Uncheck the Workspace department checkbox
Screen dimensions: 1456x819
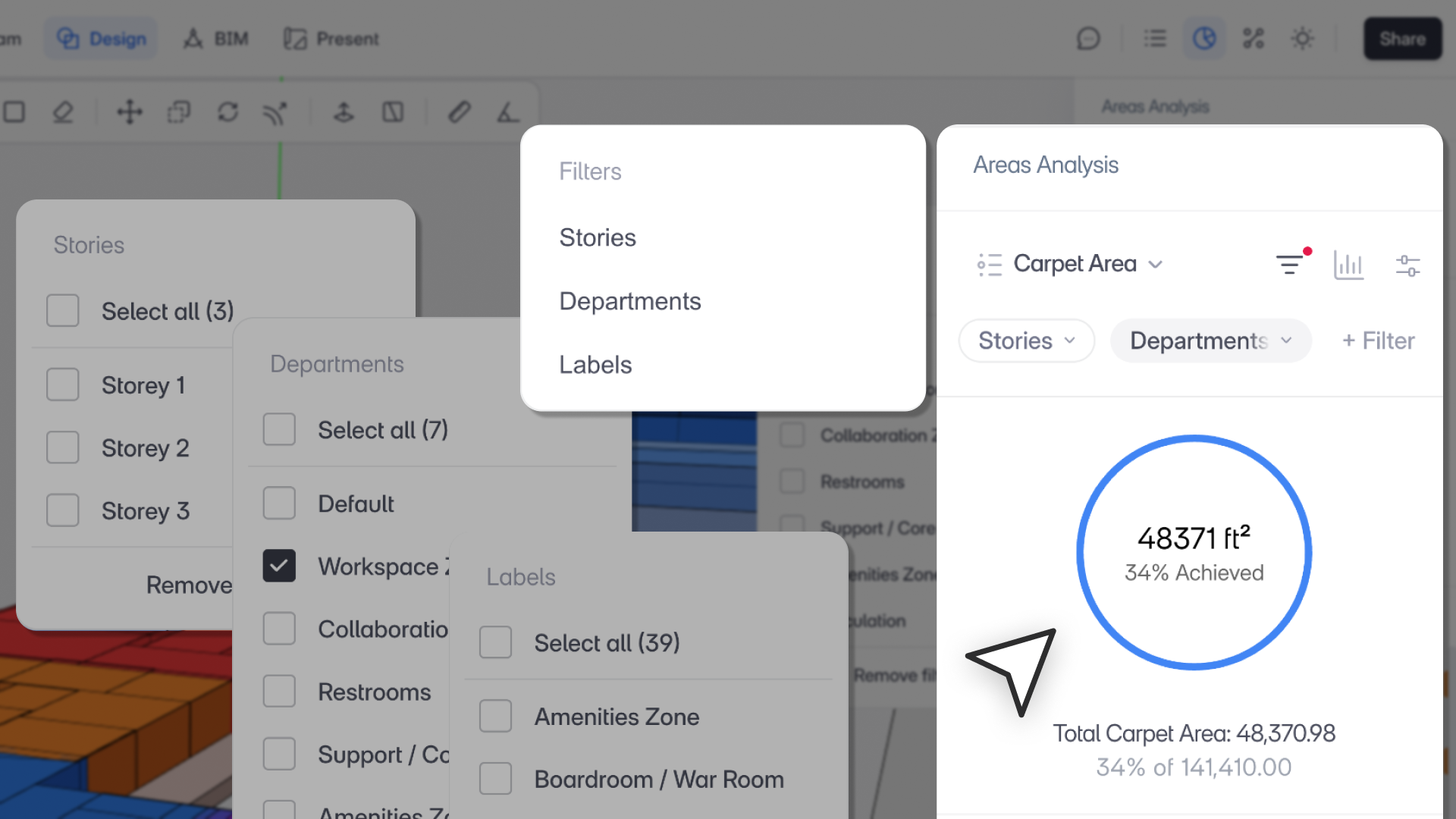pos(279,566)
